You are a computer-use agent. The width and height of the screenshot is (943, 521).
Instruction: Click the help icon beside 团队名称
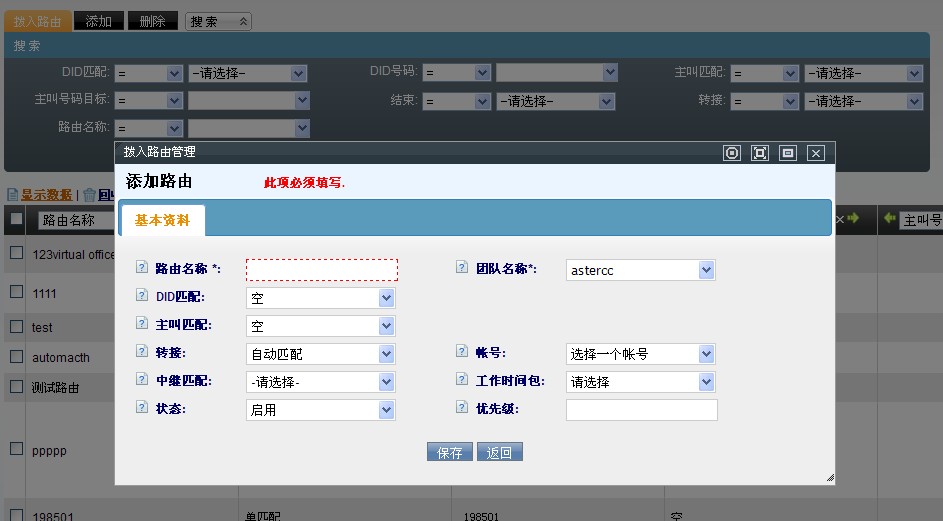pos(462,268)
